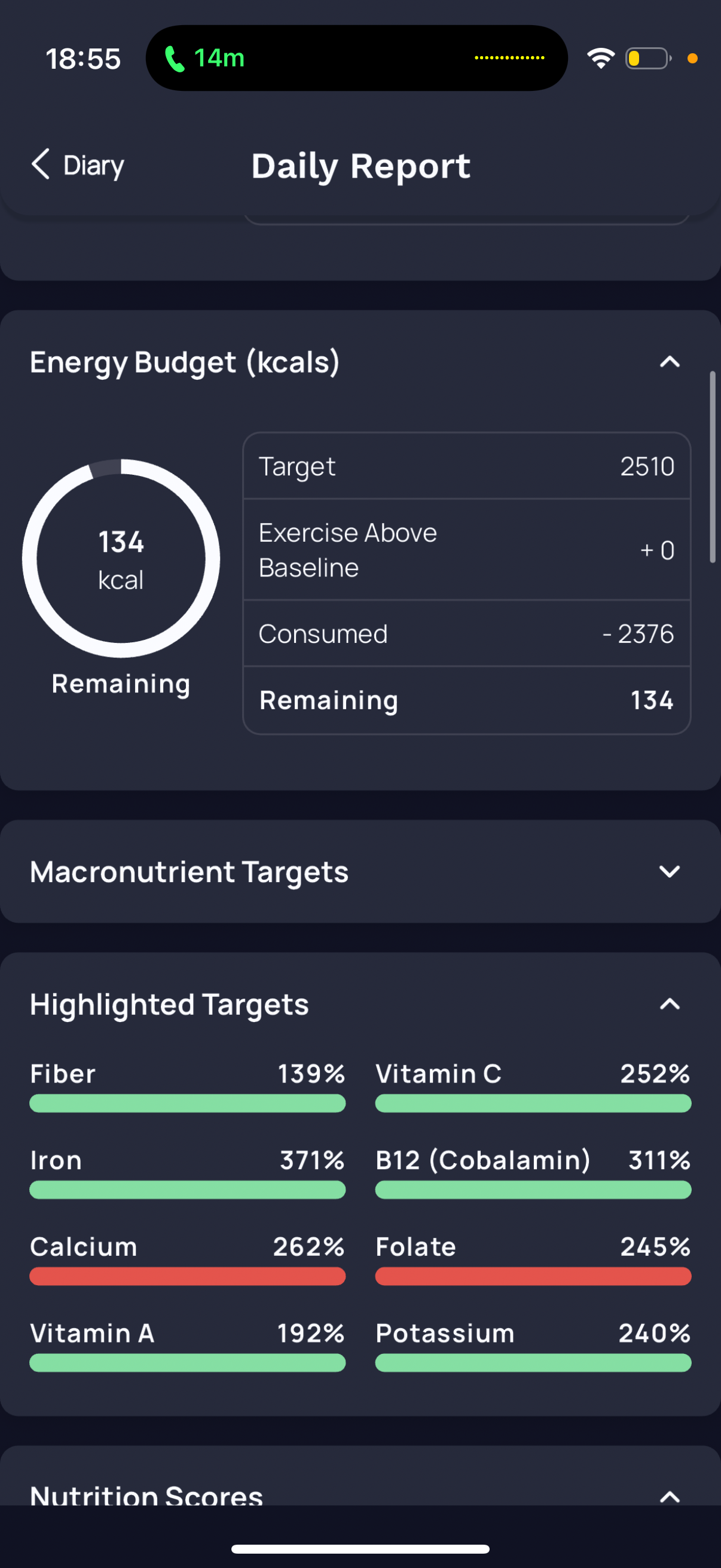Collapse the Highlighted Targets section

[x=670, y=1004]
